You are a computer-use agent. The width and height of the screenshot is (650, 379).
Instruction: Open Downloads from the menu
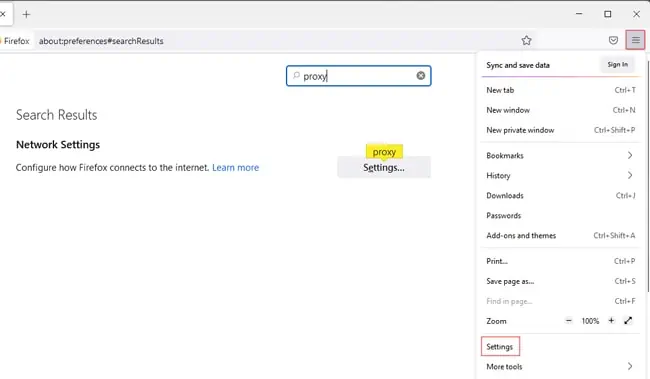(x=560, y=195)
